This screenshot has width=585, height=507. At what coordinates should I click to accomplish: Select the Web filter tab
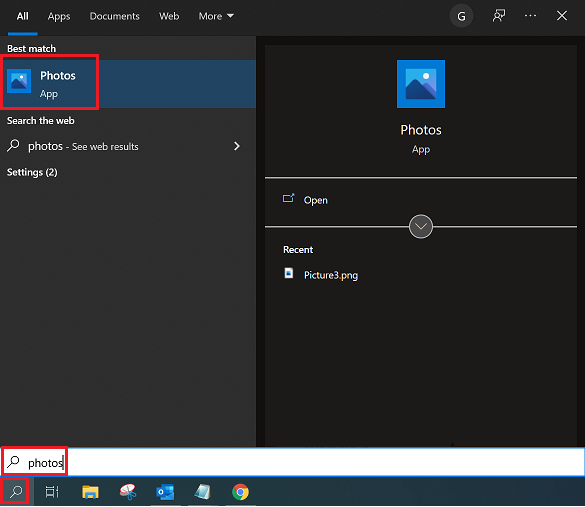pos(169,16)
